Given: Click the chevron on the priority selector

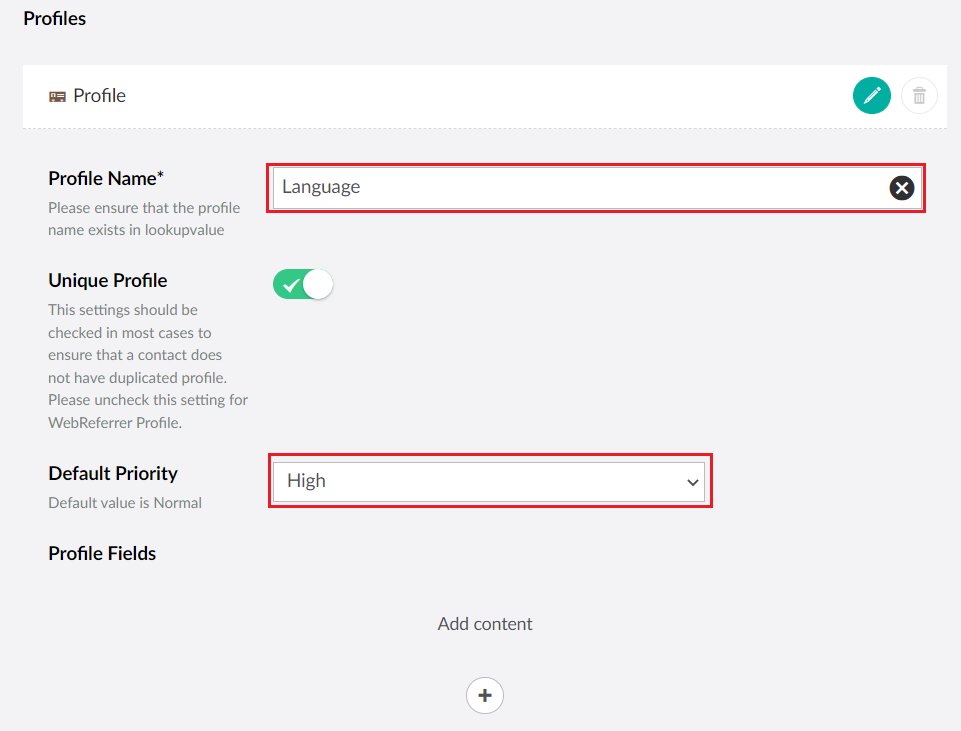Looking at the screenshot, I should (692, 481).
